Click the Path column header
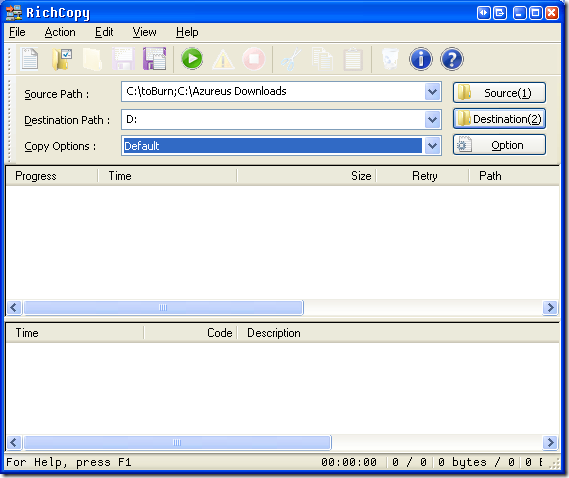The width and height of the screenshot is (569, 478). [514, 176]
